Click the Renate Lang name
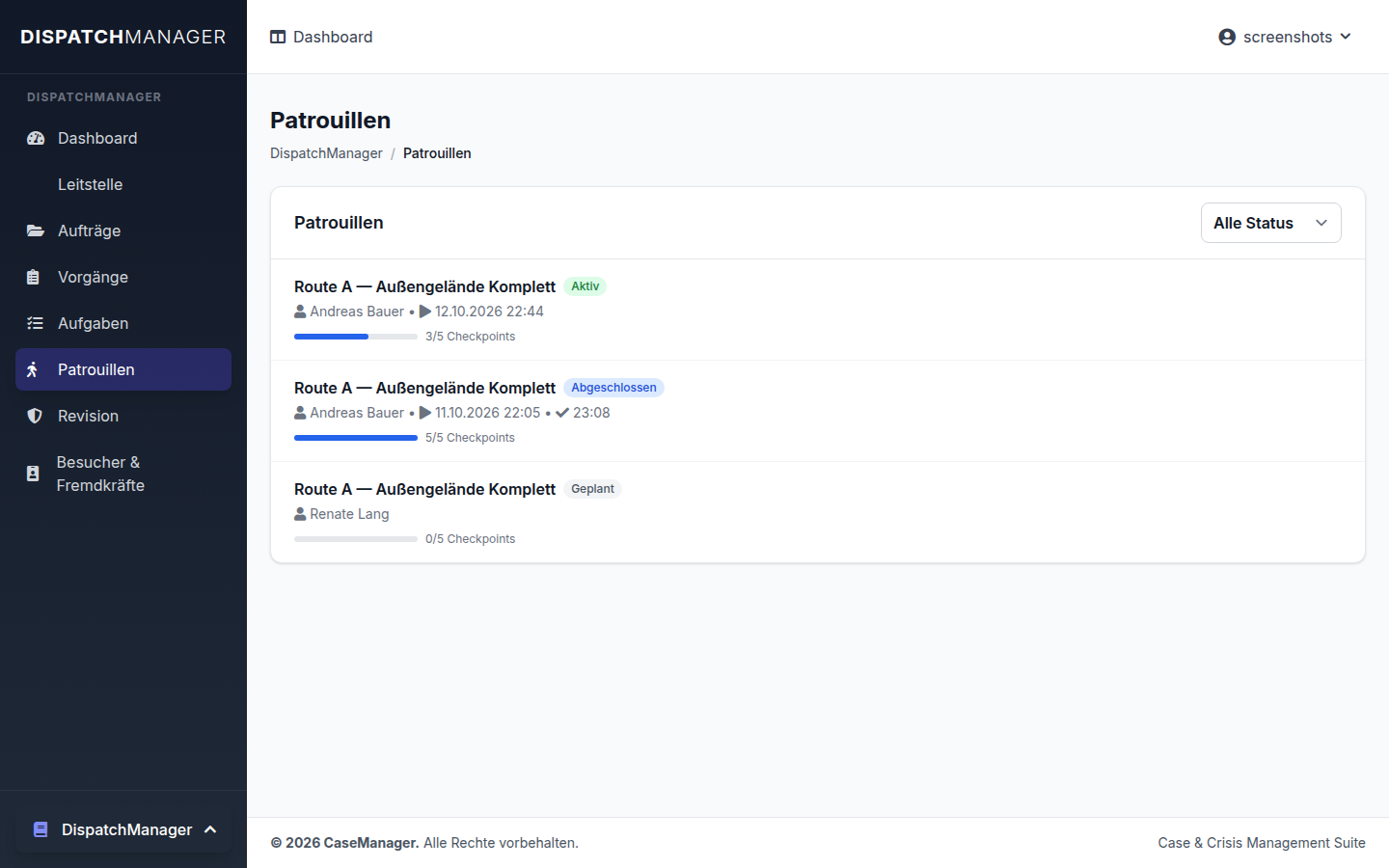 coord(349,514)
